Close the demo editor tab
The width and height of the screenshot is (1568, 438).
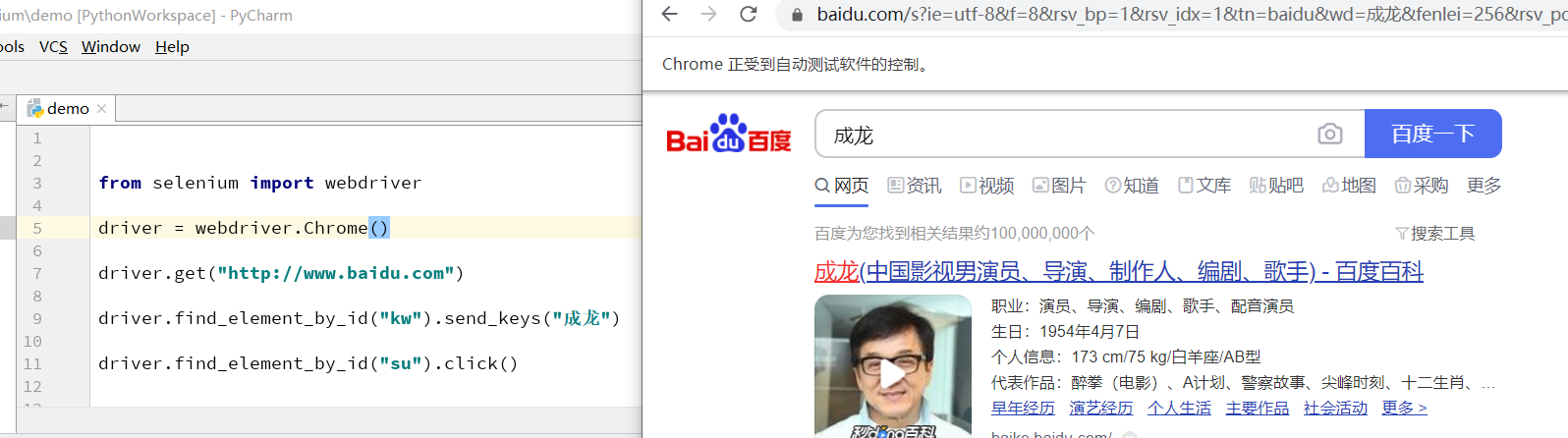[101, 109]
